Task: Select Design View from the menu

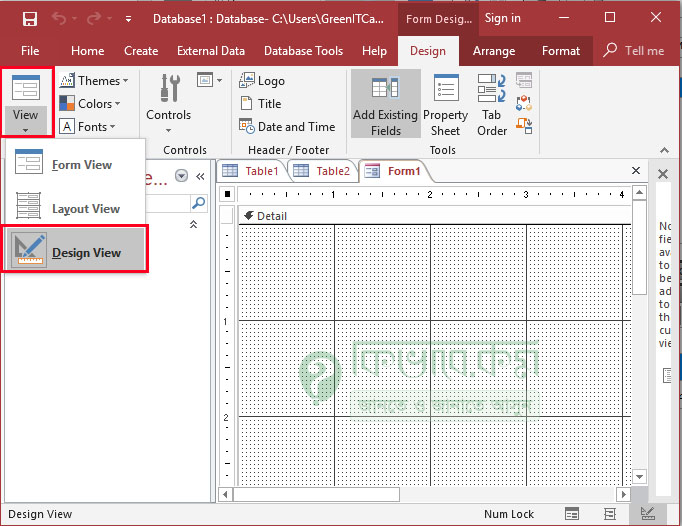Action: coord(74,249)
